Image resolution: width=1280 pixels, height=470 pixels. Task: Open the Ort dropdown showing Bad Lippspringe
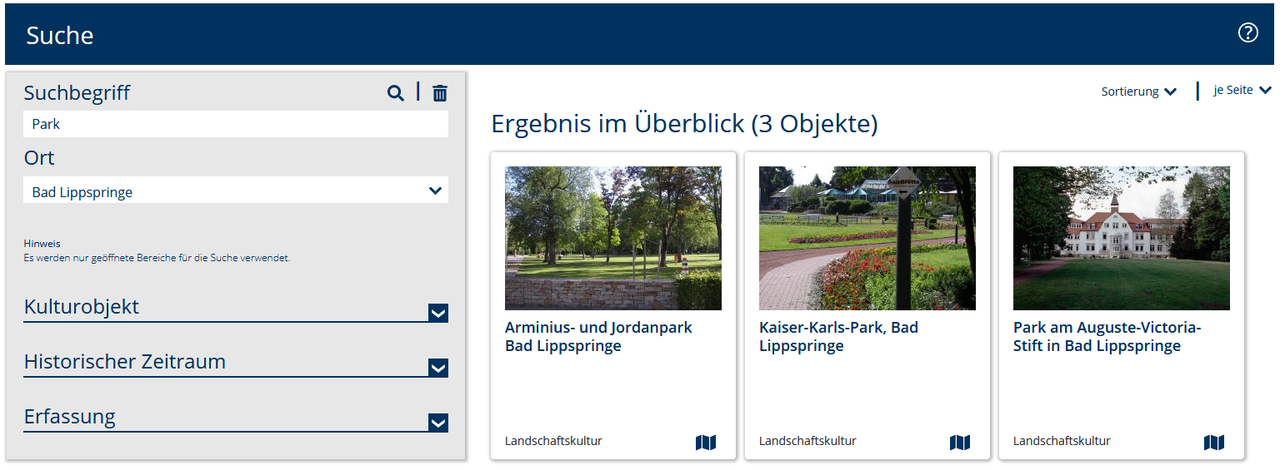coord(236,191)
